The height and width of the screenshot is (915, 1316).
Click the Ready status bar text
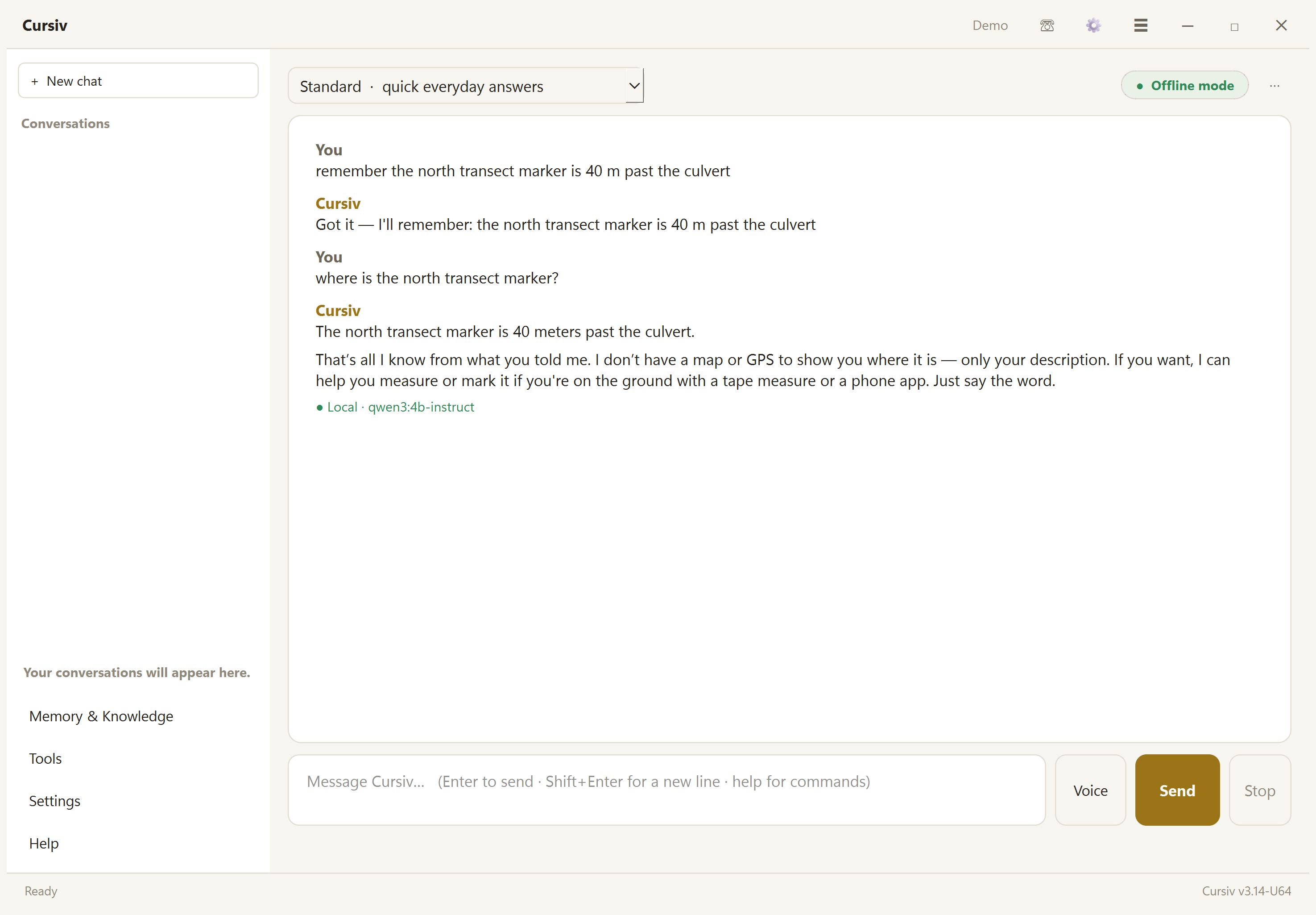pyautogui.click(x=41, y=891)
